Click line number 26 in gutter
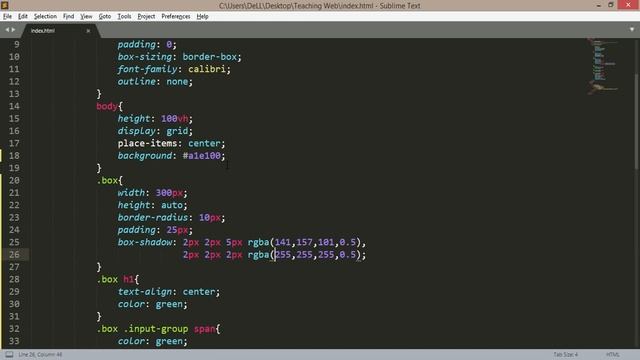The width and height of the screenshot is (640, 360). [x=14, y=255]
